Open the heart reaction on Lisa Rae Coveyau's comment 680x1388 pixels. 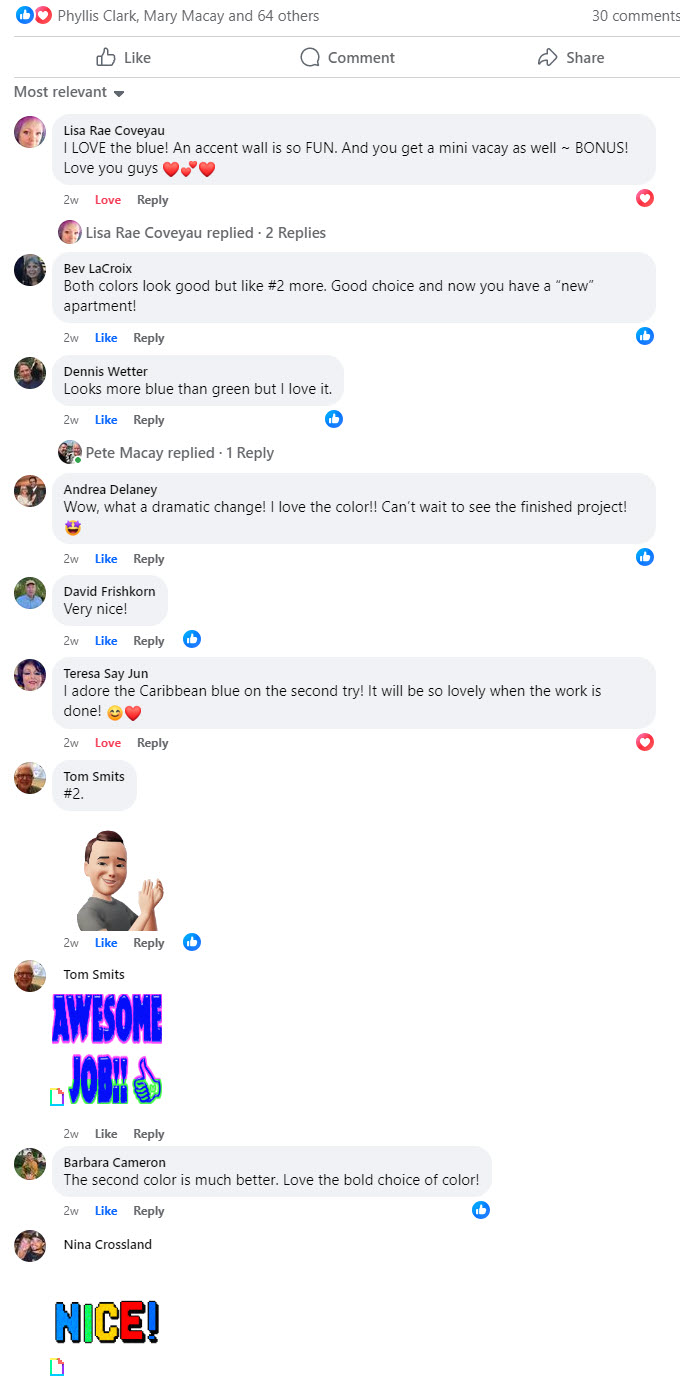[645, 198]
